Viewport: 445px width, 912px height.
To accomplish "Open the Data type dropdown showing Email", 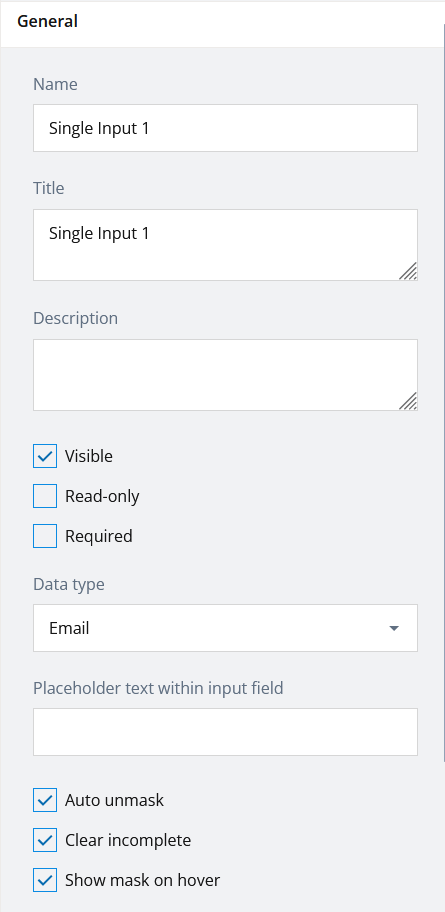I will click(x=225, y=628).
